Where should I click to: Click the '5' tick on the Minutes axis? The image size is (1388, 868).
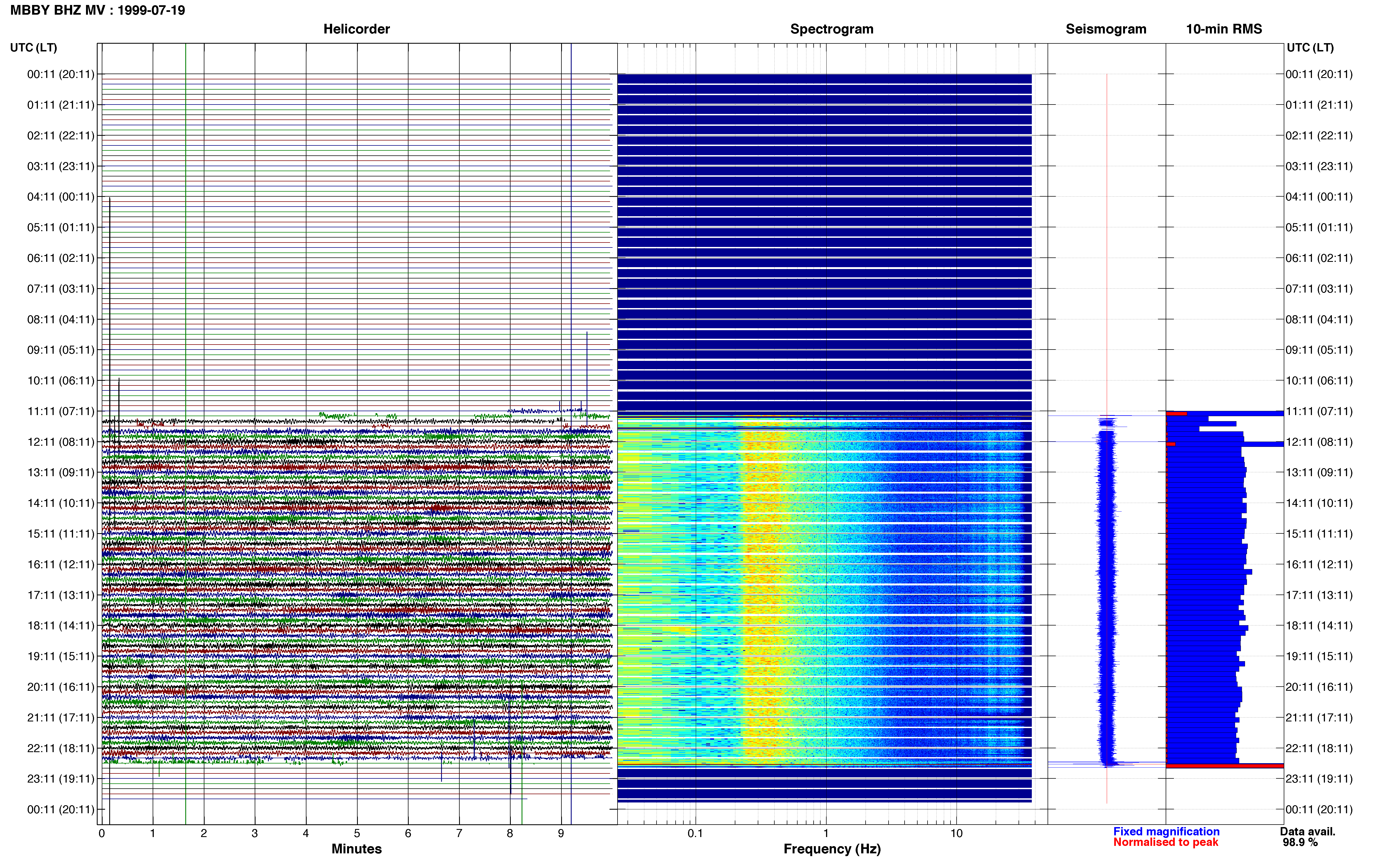point(357,833)
